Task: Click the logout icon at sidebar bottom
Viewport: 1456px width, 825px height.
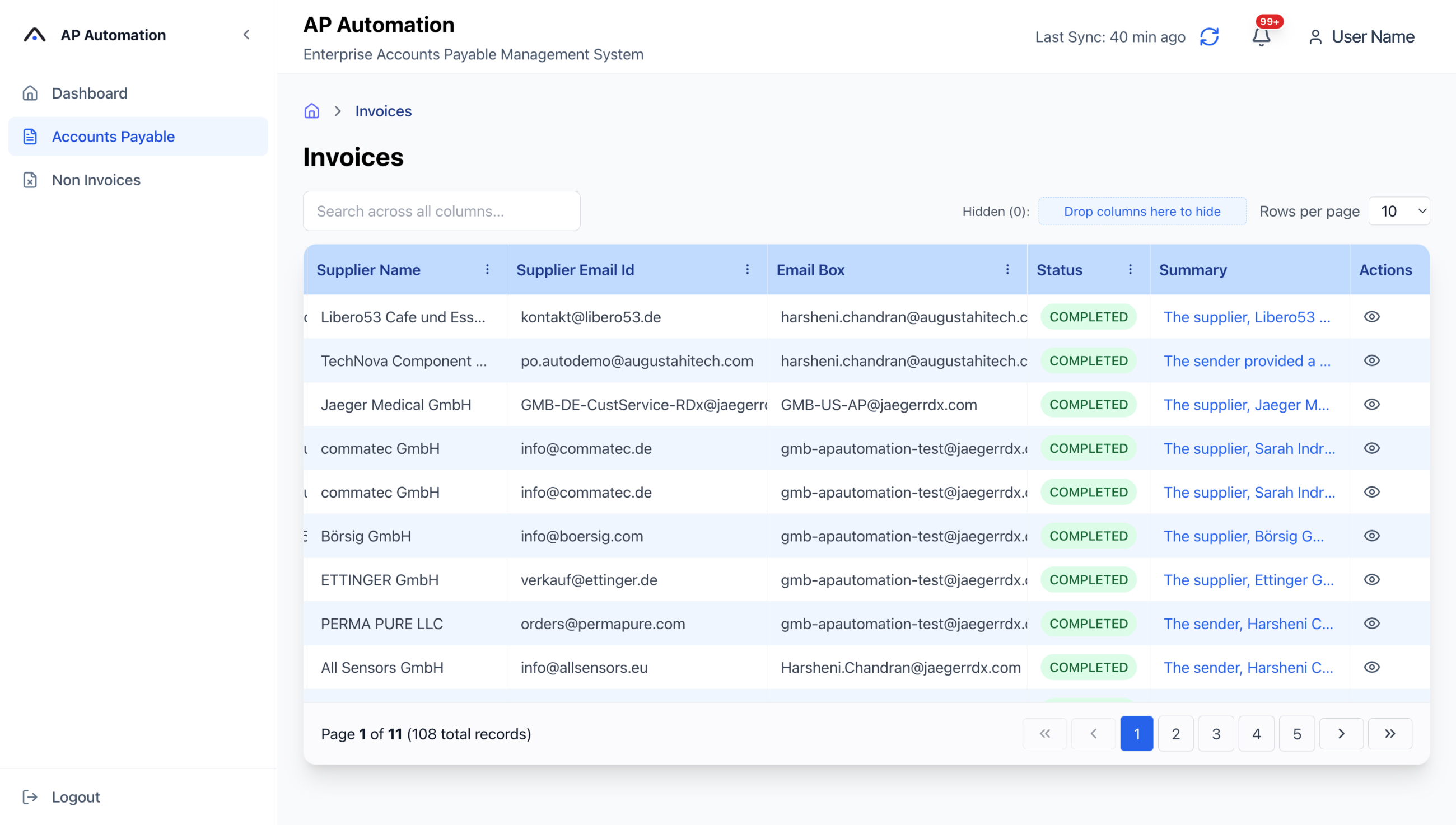Action: tap(30, 796)
